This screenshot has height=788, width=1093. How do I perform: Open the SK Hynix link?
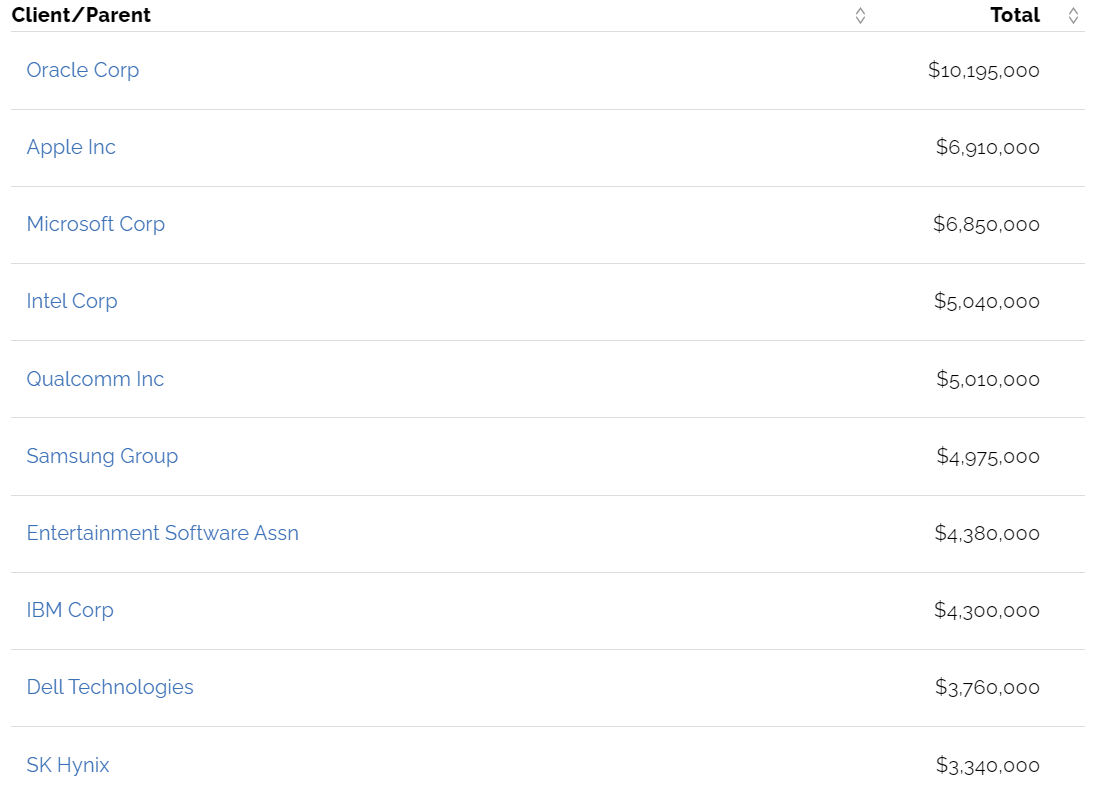[x=68, y=765]
